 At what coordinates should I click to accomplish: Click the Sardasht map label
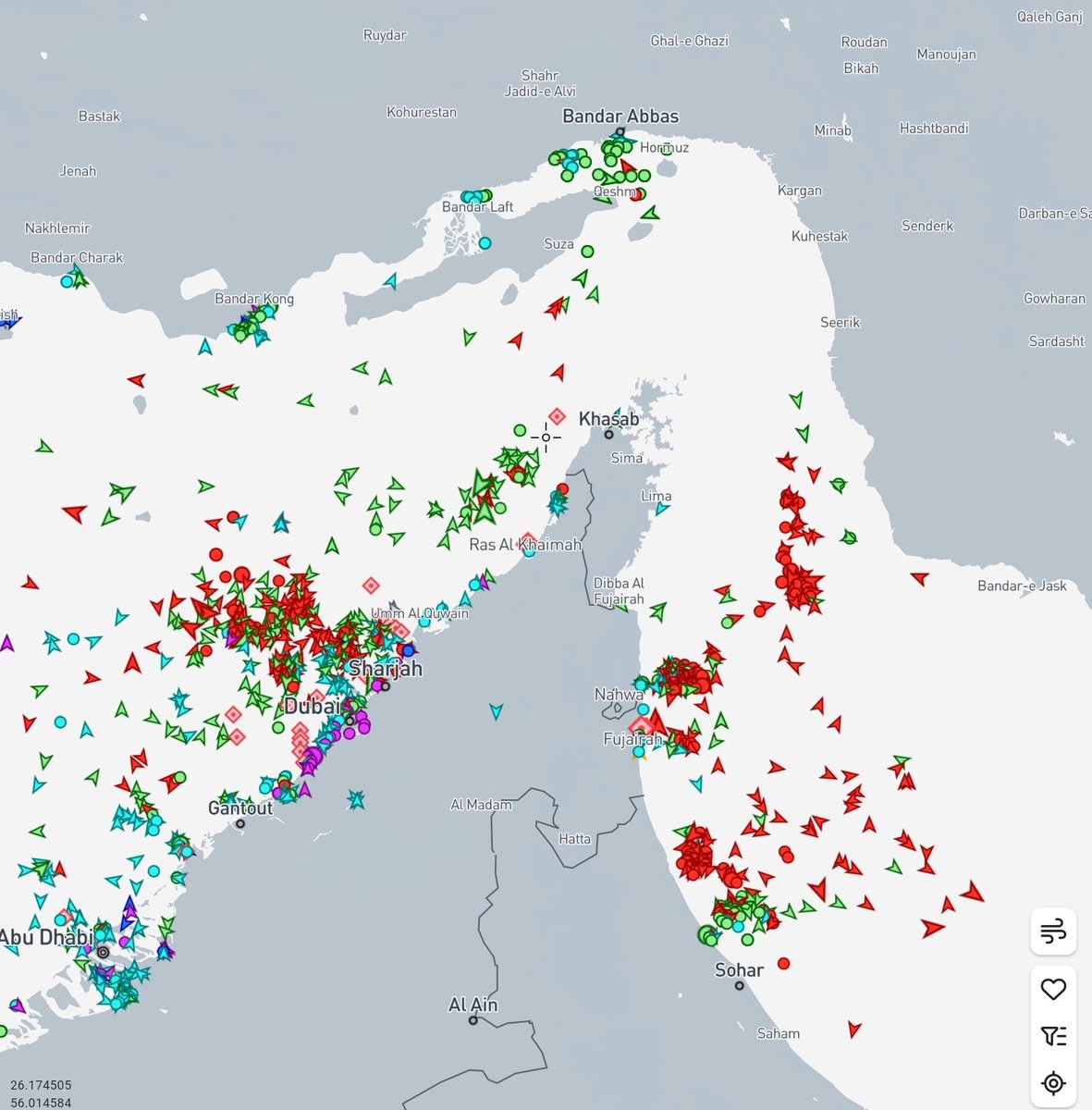coord(1056,341)
